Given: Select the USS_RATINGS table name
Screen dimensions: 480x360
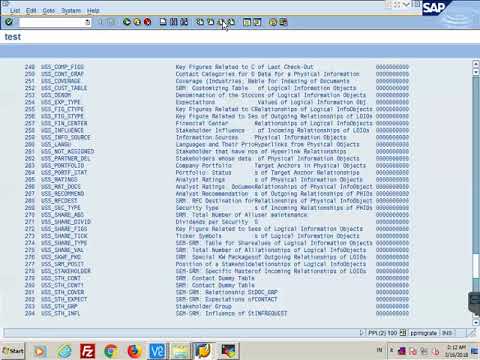Looking at the screenshot, I should pyautogui.click(x=59, y=180).
